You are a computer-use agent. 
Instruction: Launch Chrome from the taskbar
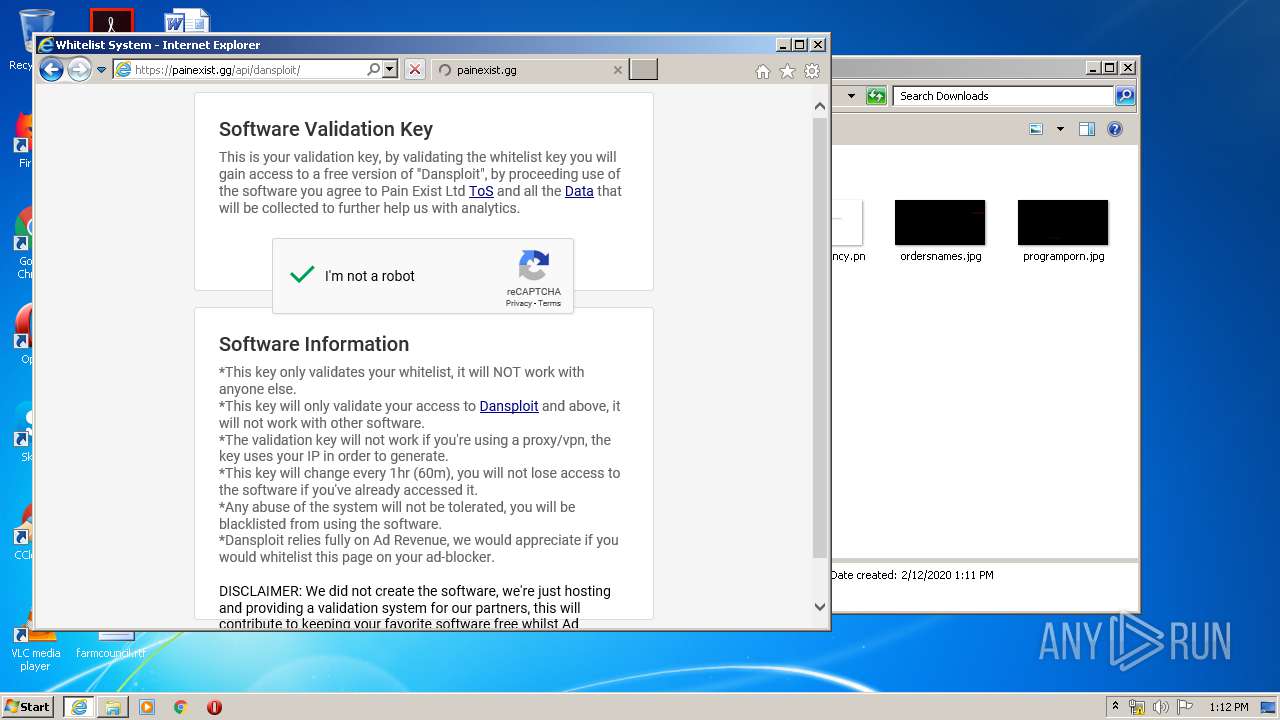pyautogui.click(x=181, y=707)
